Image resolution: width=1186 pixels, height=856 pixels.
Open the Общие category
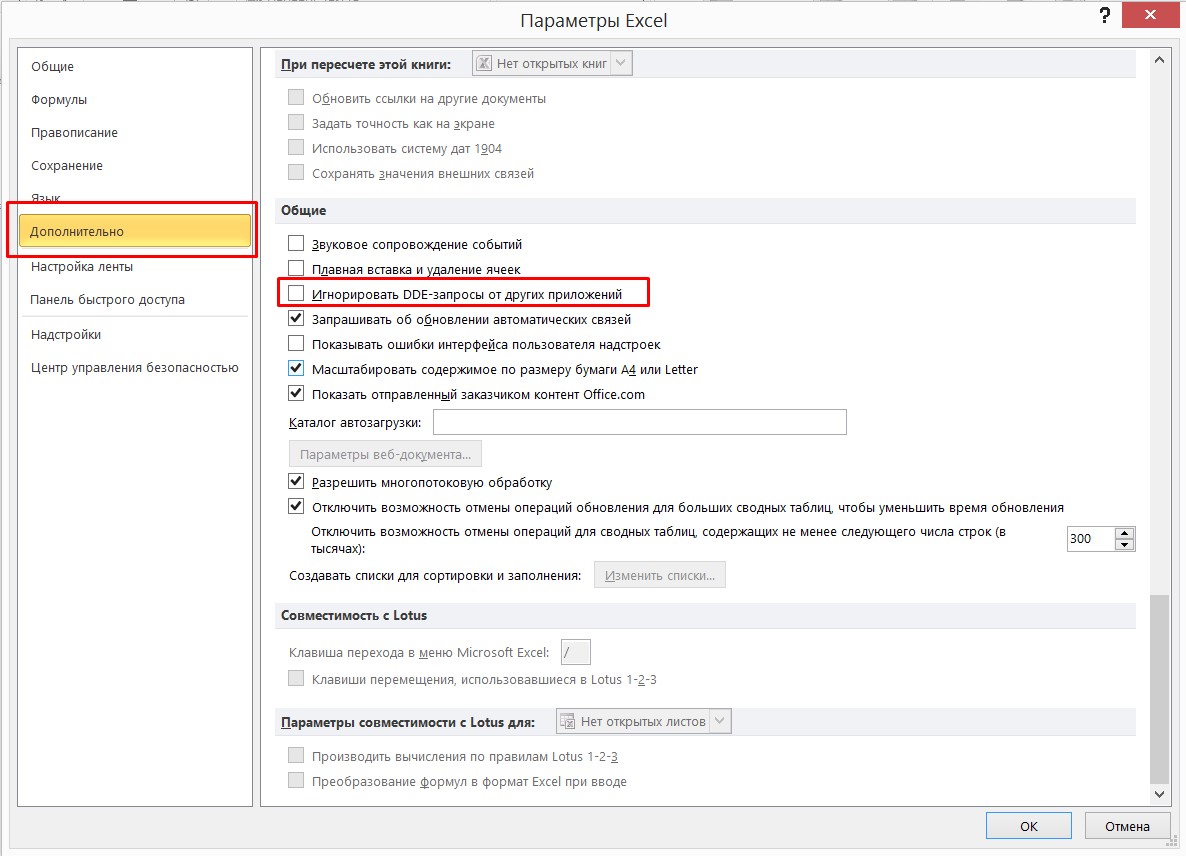52,67
